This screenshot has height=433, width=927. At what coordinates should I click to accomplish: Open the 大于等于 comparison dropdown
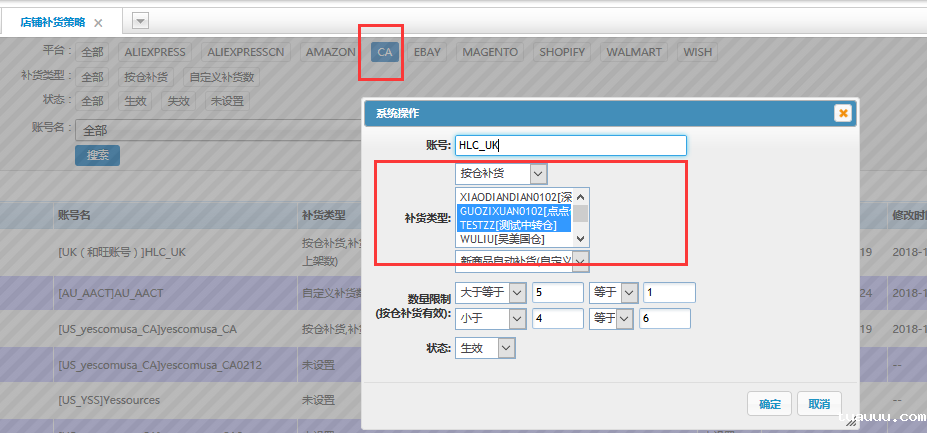[516, 293]
